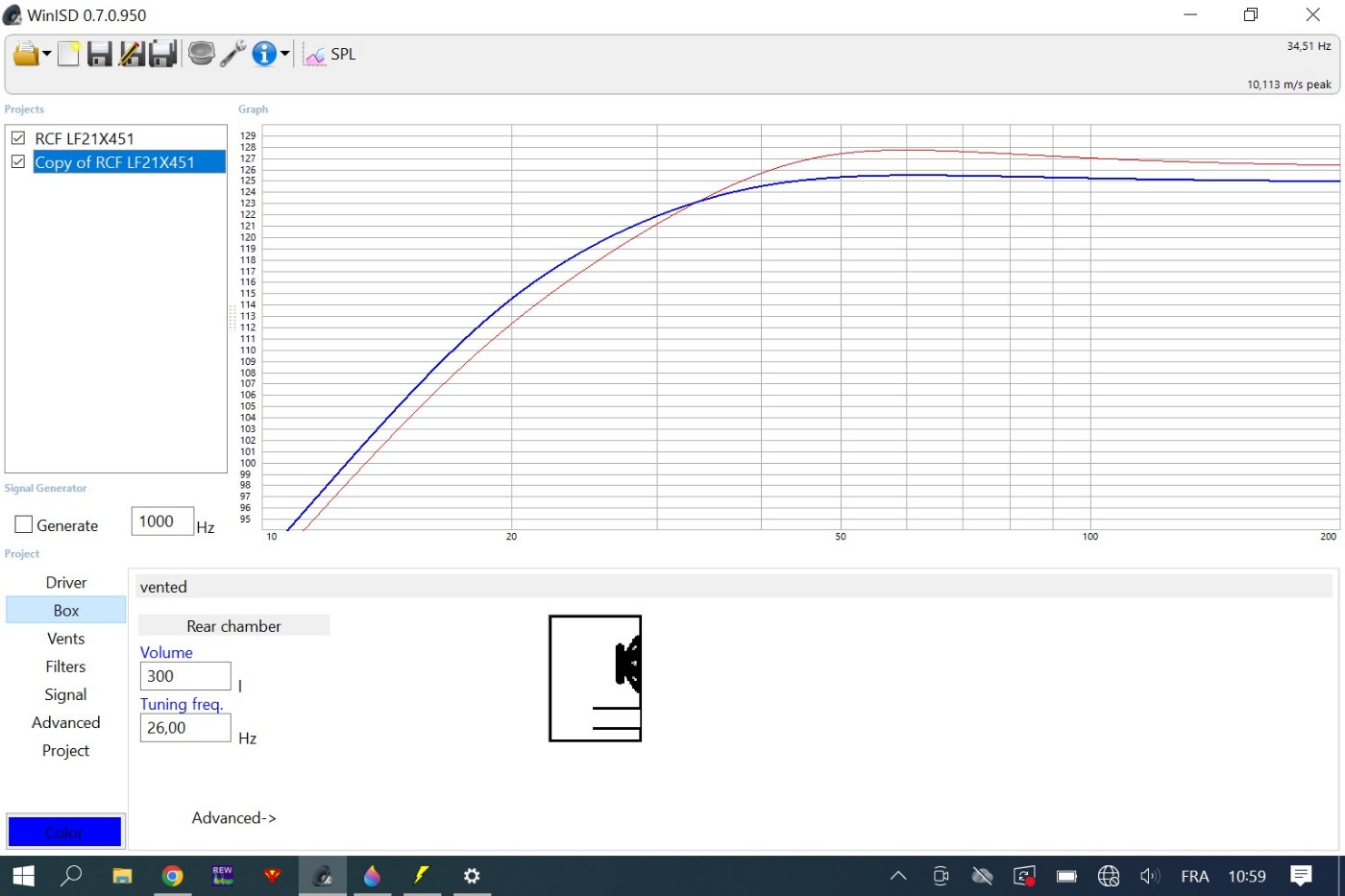1345x896 pixels.
Task: Click the Advanced-> link in the box panel
Action: [233, 818]
